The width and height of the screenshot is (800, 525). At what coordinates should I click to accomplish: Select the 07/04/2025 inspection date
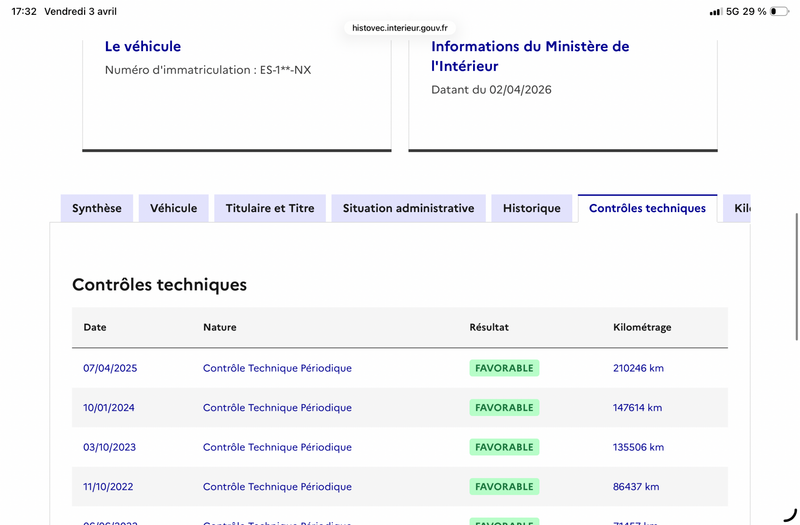(110, 368)
